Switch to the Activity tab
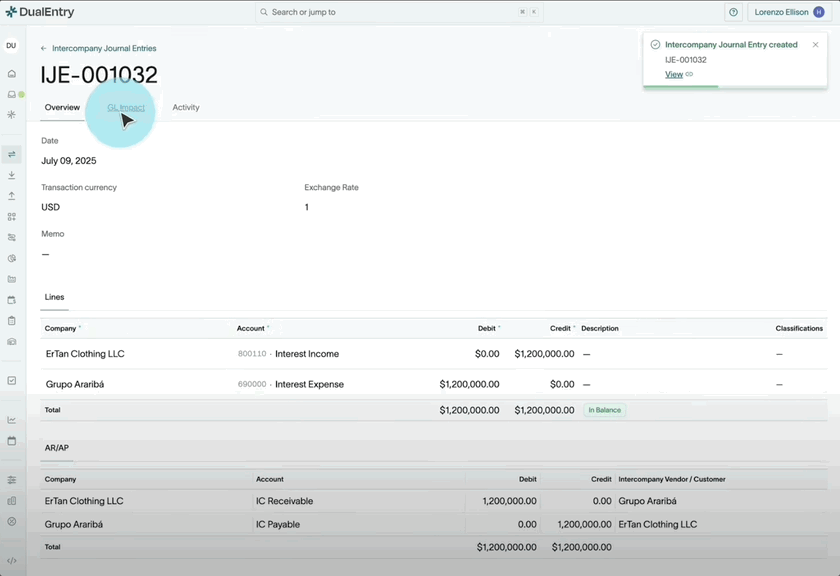The image size is (840, 576). (x=186, y=107)
